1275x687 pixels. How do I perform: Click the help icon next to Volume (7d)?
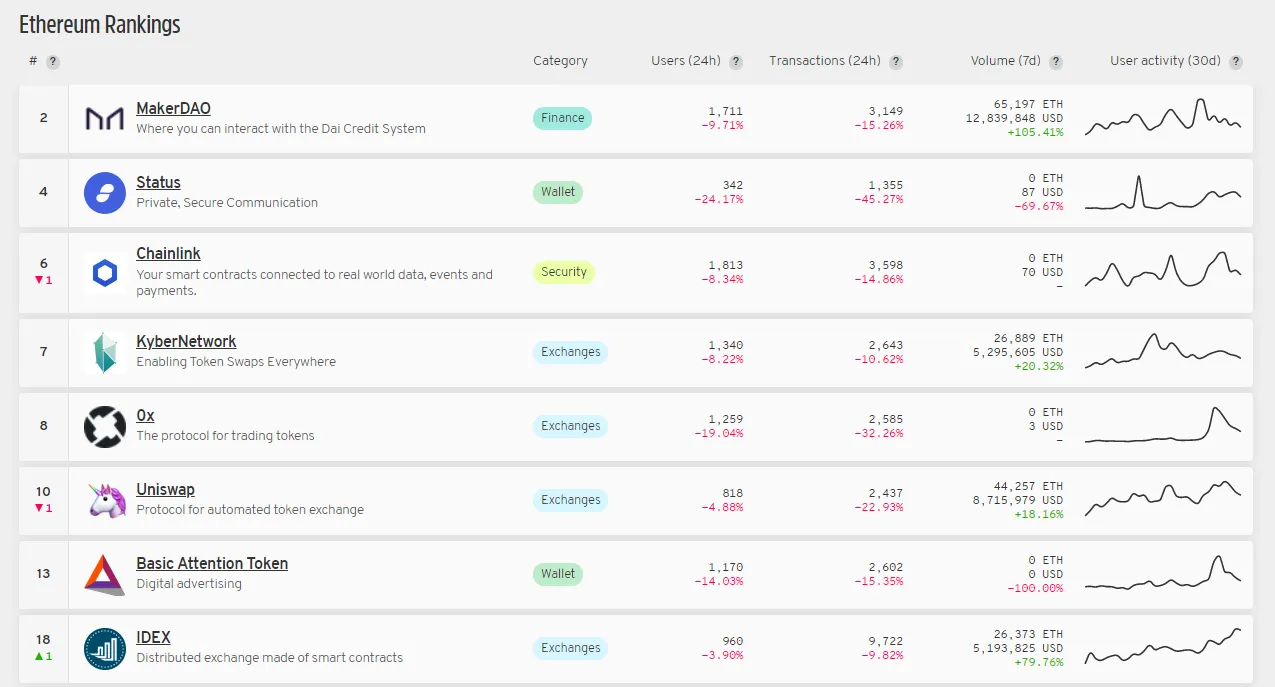pos(1056,62)
